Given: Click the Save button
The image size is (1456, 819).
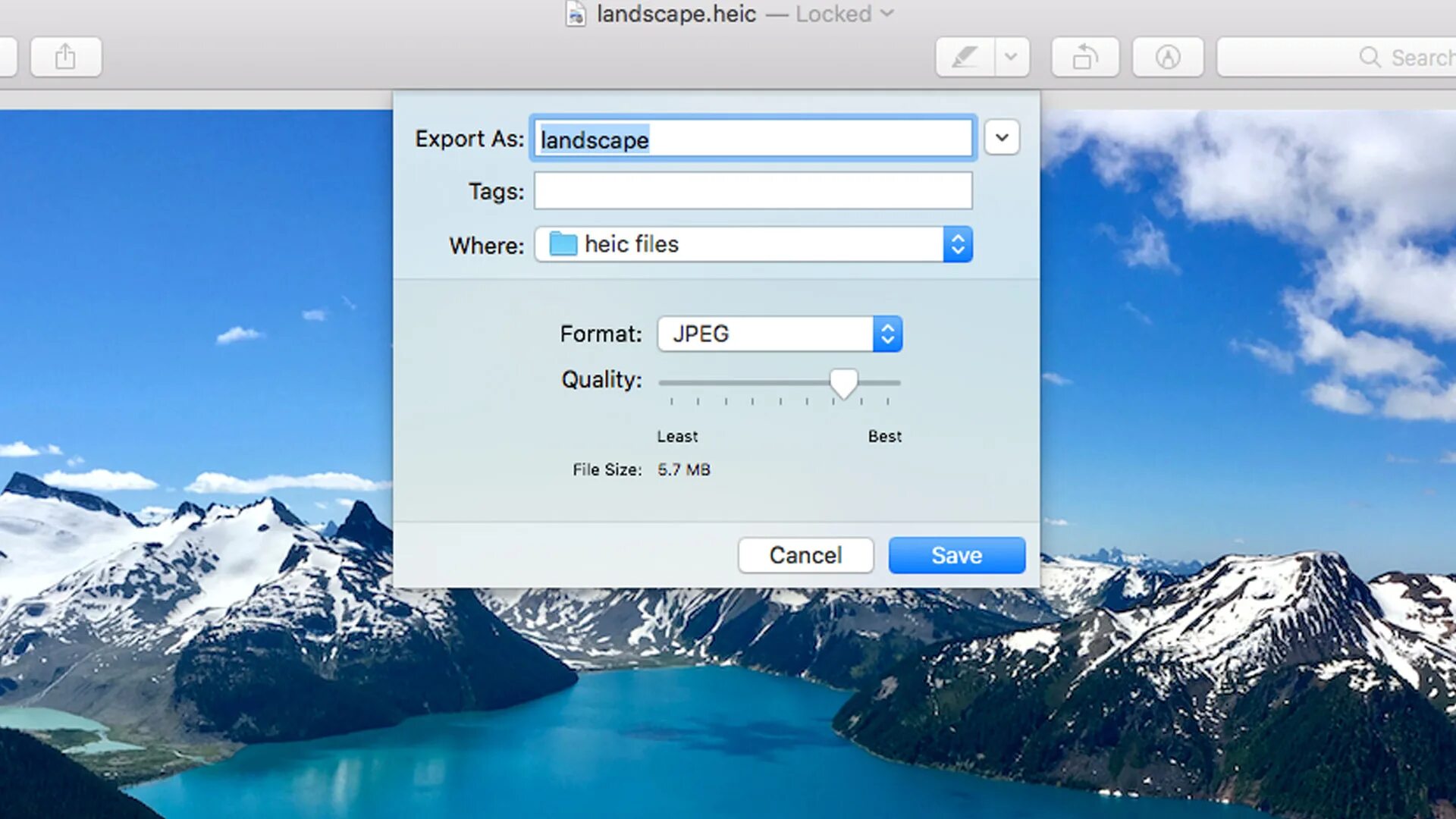Looking at the screenshot, I should point(956,555).
